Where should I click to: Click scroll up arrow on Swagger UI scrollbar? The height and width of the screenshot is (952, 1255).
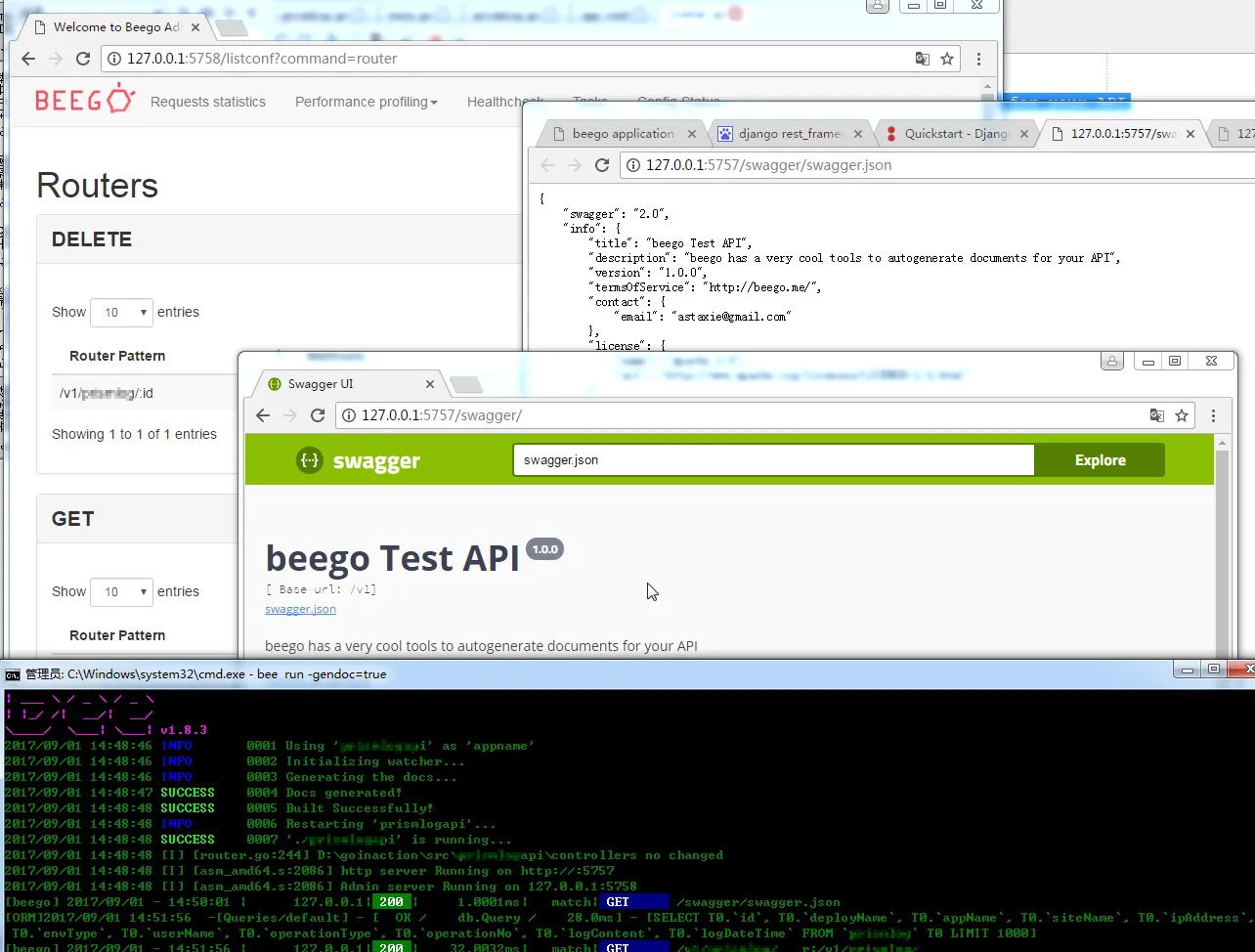pyautogui.click(x=1221, y=443)
